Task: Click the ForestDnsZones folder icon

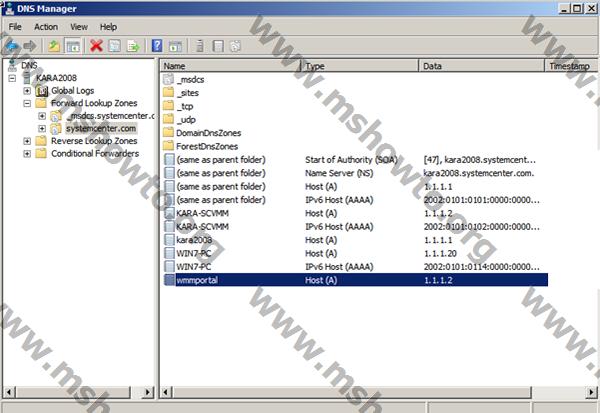Action: point(168,146)
